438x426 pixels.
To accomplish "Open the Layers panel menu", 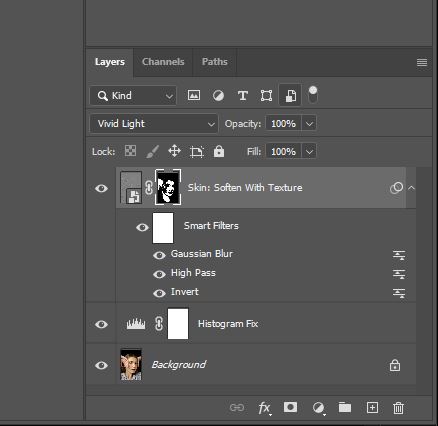I will pos(422,62).
